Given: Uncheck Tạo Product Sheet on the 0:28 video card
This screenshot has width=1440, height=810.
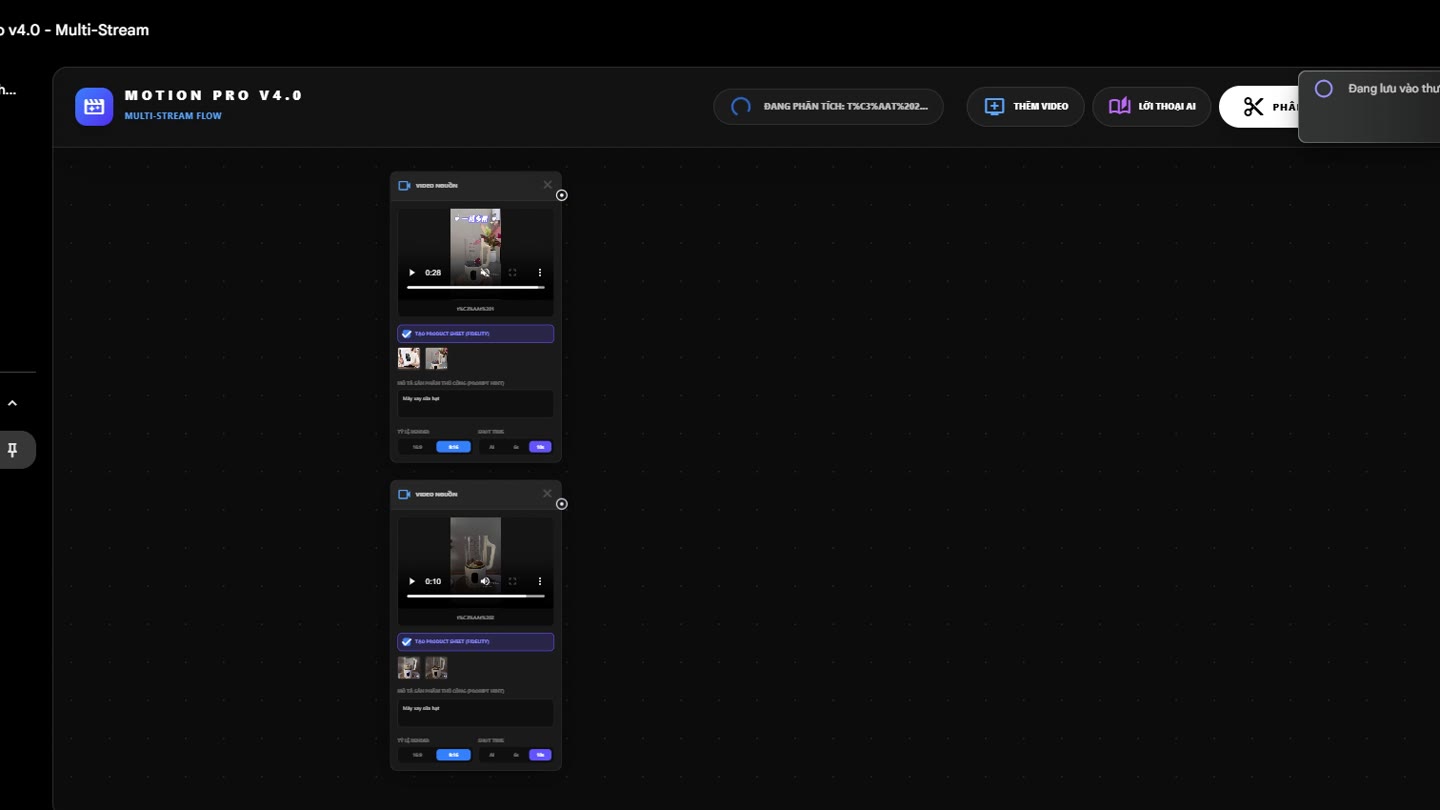Looking at the screenshot, I should click(407, 334).
